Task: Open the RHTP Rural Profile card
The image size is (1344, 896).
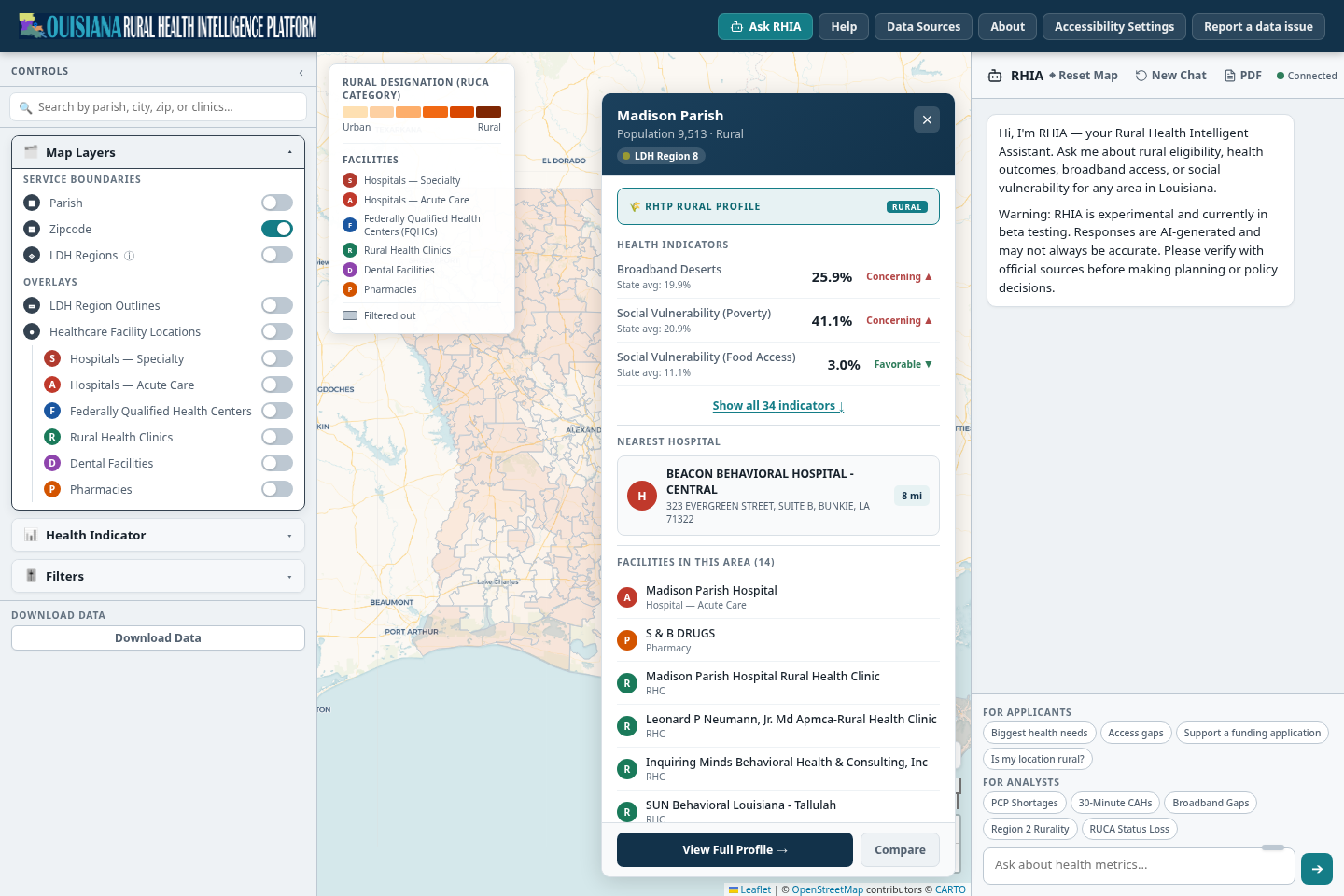Action: [x=778, y=206]
